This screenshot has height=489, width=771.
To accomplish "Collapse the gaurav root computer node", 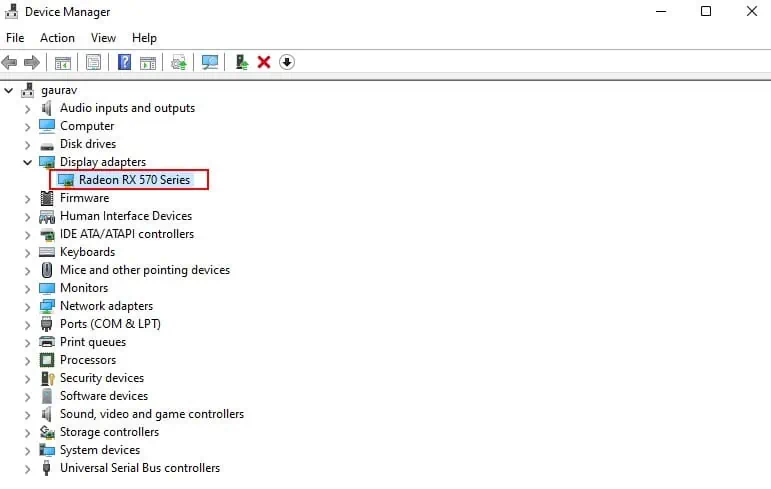I will (x=9, y=91).
